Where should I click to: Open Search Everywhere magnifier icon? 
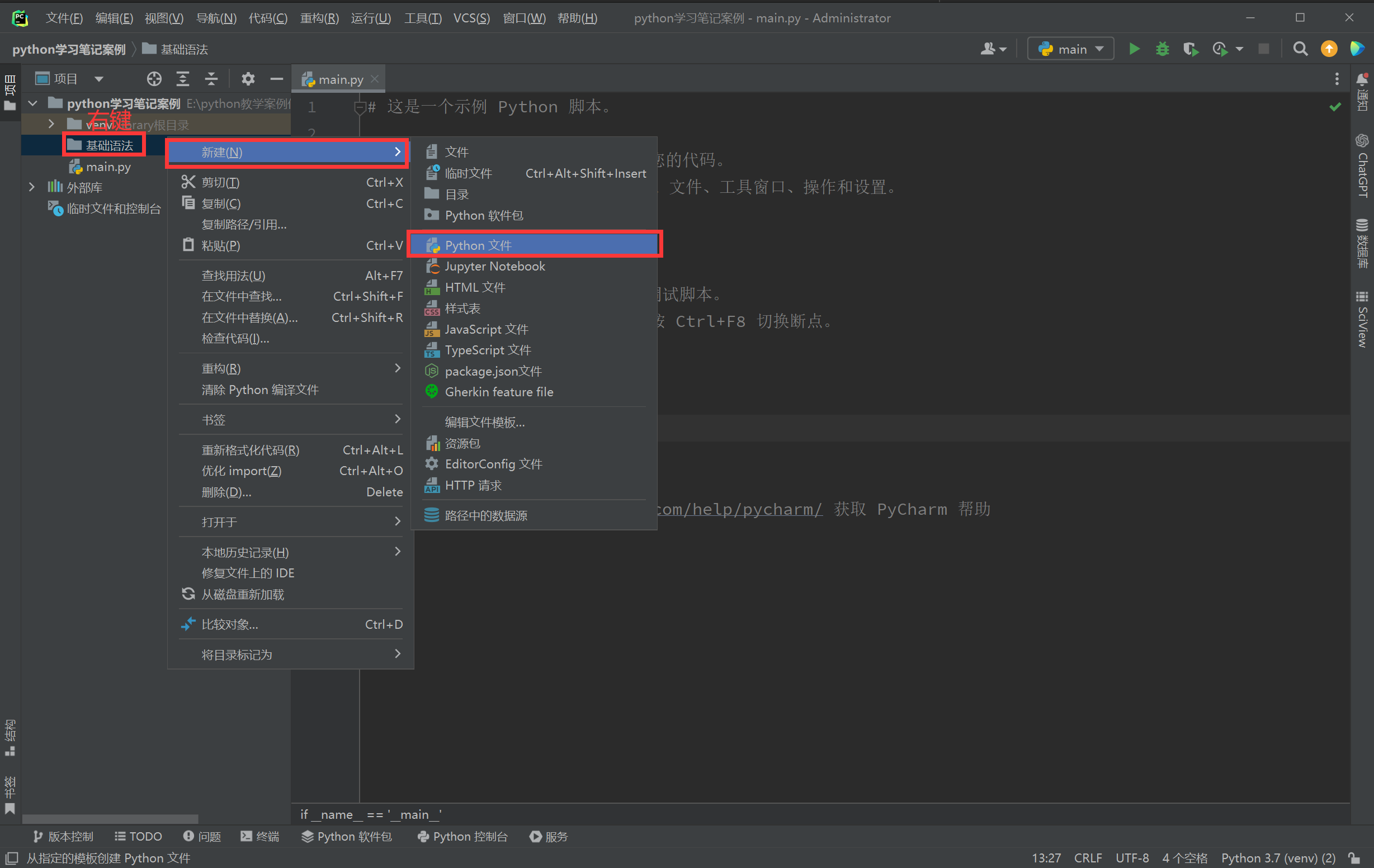pos(1300,50)
